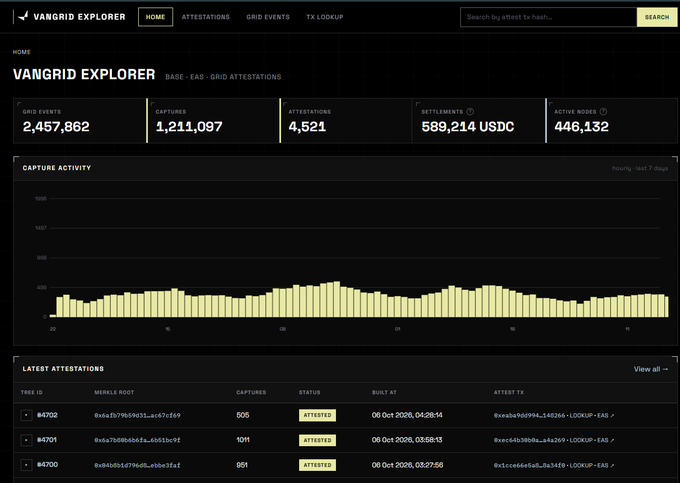Click merkle root 0x04b8b1d796d8…ebbe3faf
This screenshot has width=680, height=483.
click(137, 465)
